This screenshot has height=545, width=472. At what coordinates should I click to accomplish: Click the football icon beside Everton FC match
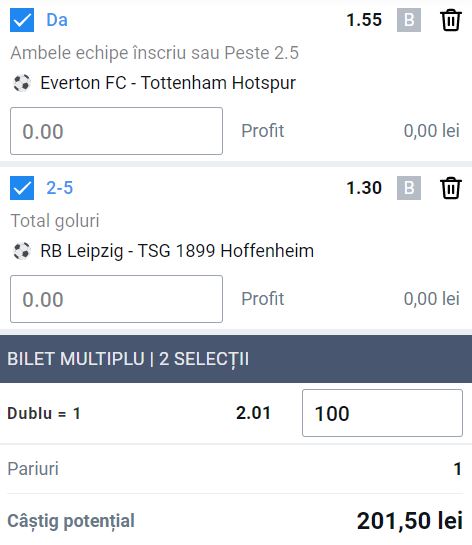[x=22, y=83]
